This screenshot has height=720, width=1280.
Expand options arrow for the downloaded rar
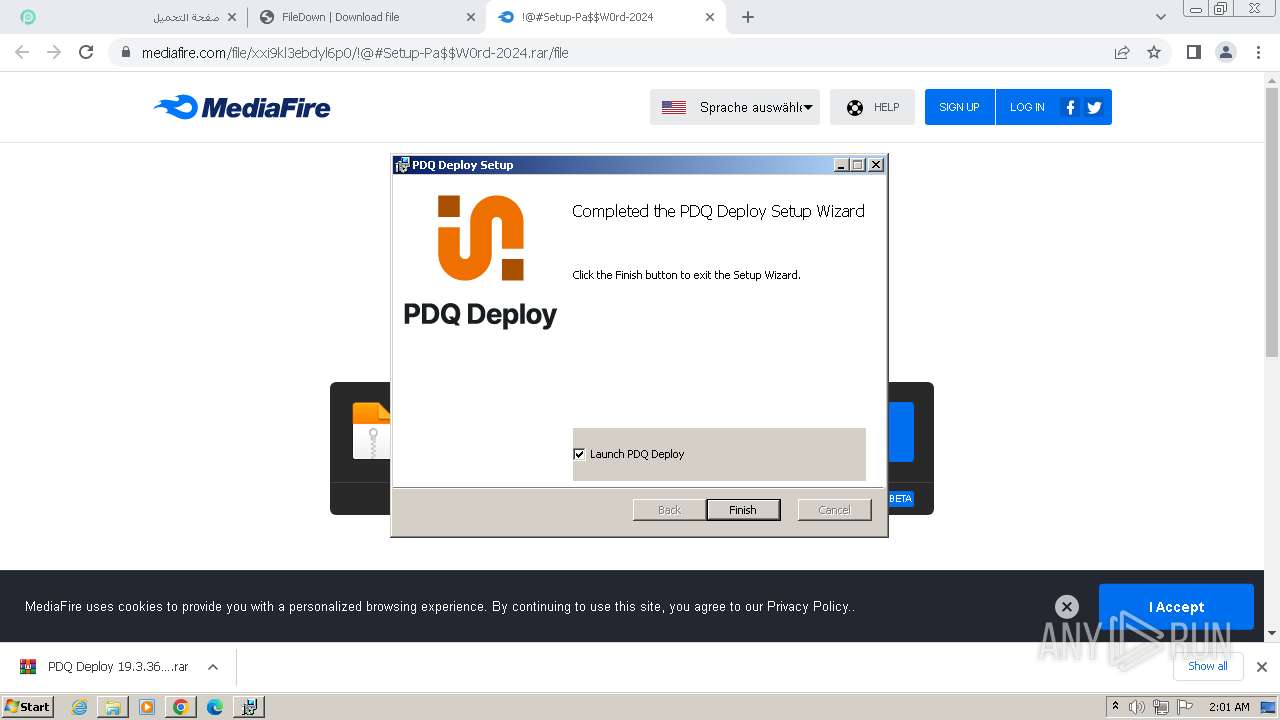pos(213,667)
